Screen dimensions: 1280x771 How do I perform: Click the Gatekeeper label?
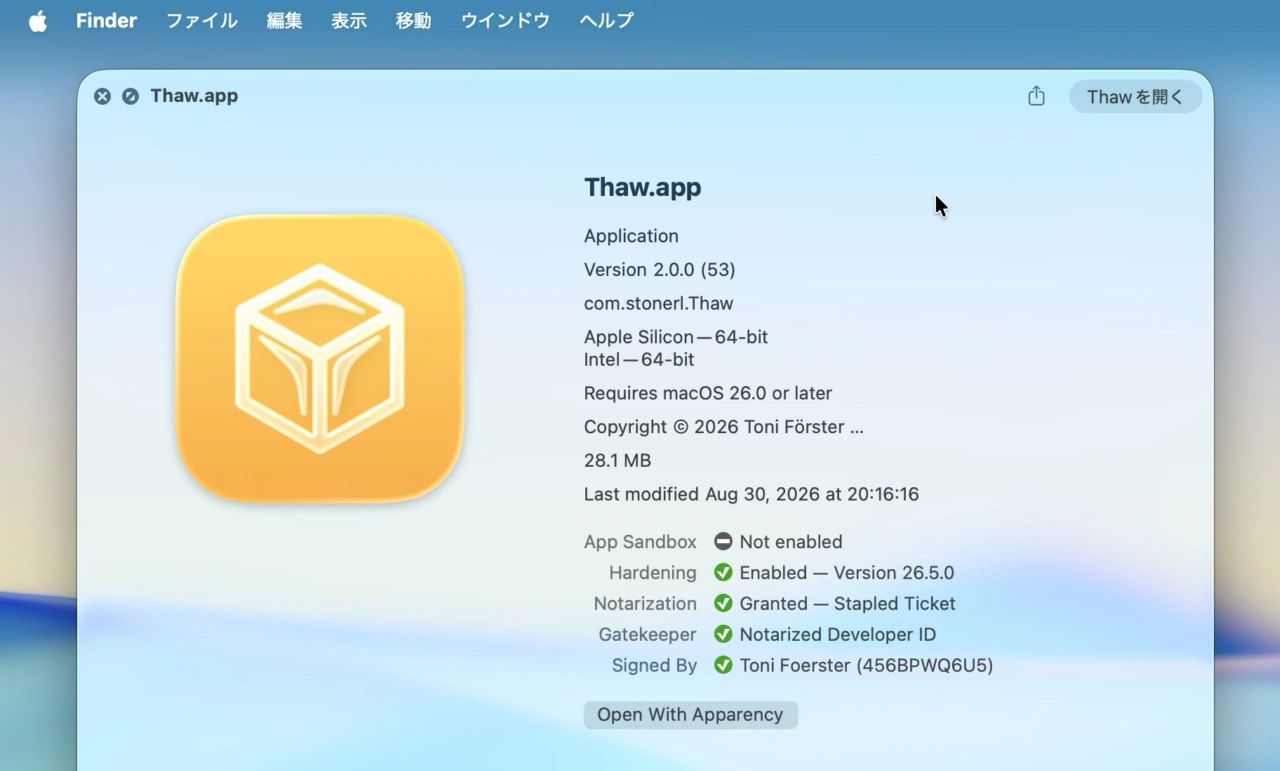click(648, 635)
